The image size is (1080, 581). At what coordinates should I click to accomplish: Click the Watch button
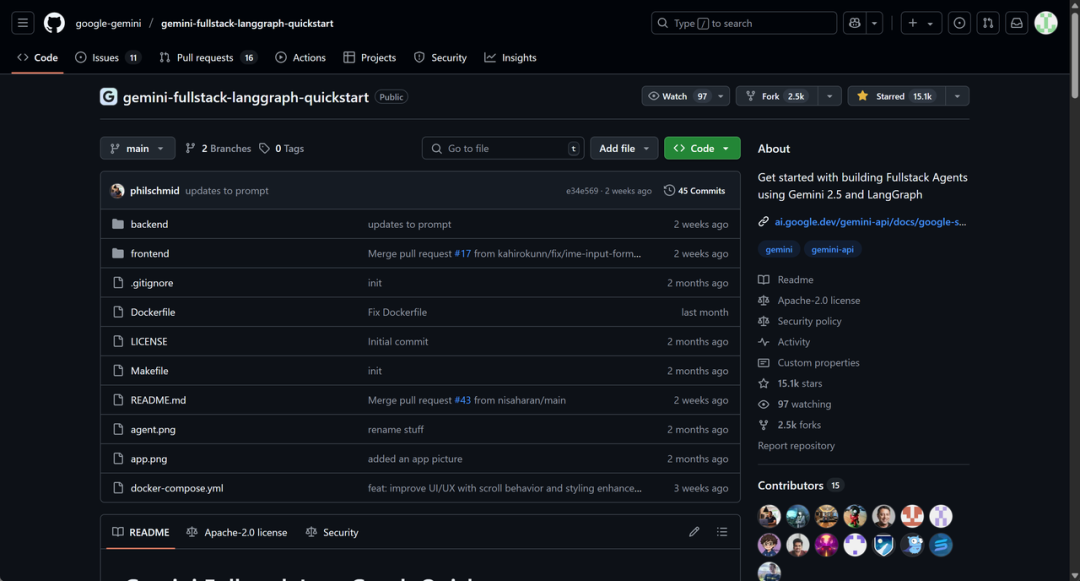pos(677,96)
